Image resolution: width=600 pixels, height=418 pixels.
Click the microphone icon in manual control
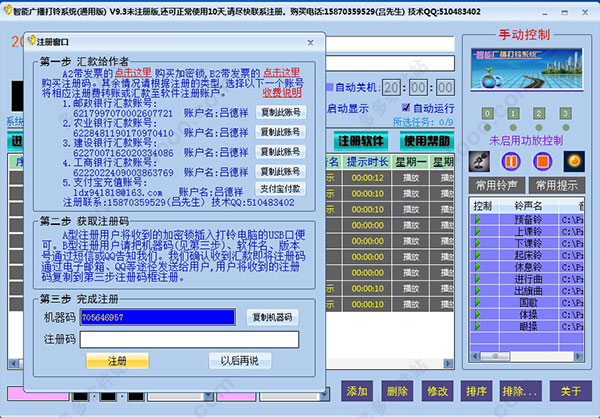(x=479, y=161)
